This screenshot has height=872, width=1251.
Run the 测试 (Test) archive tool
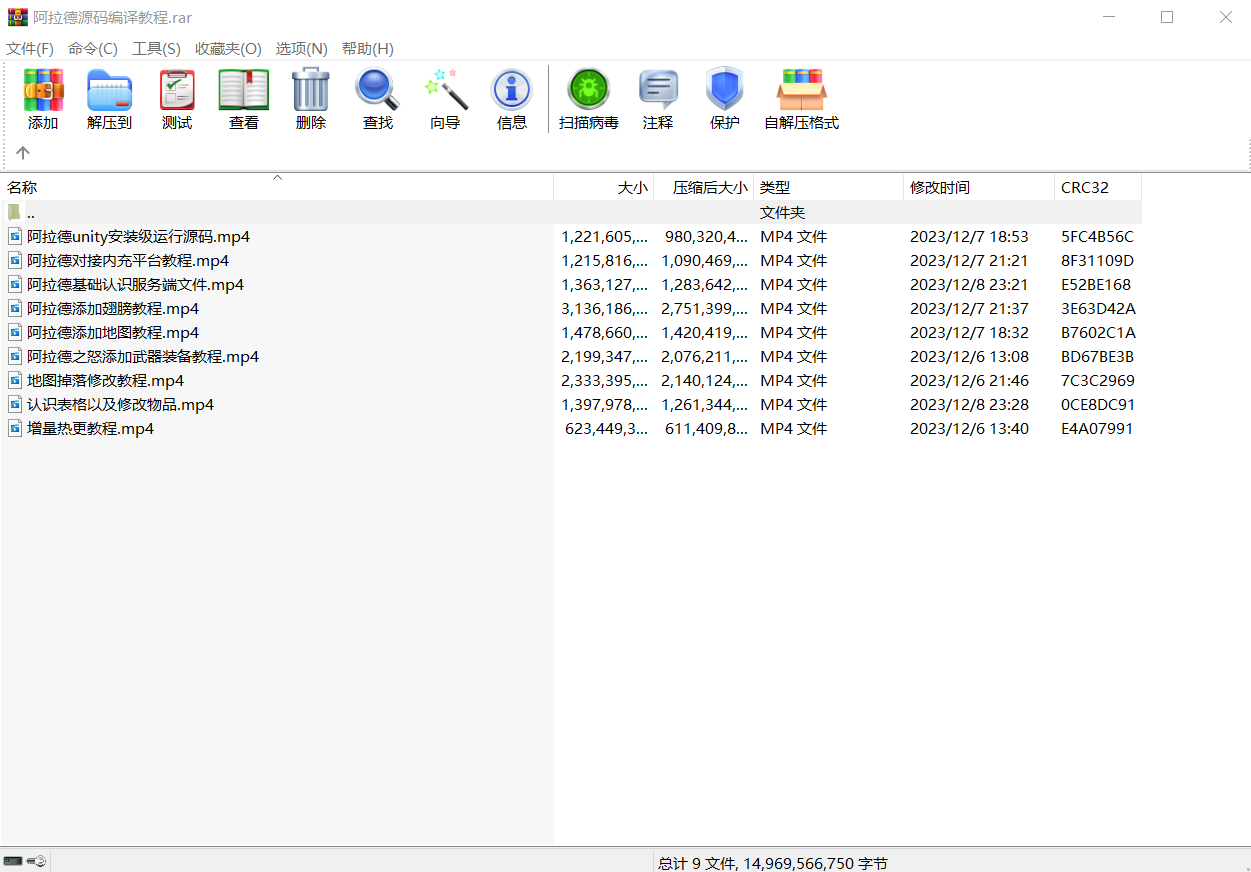(177, 99)
